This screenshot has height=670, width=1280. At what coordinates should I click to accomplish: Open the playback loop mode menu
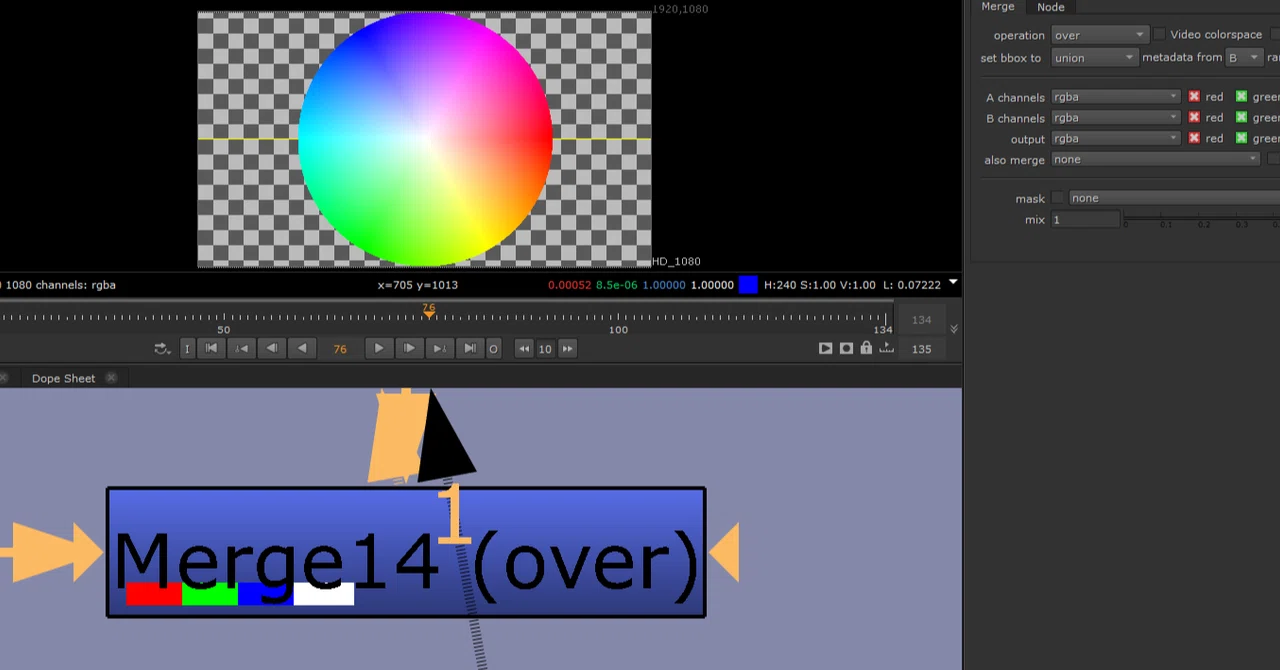tap(162, 348)
